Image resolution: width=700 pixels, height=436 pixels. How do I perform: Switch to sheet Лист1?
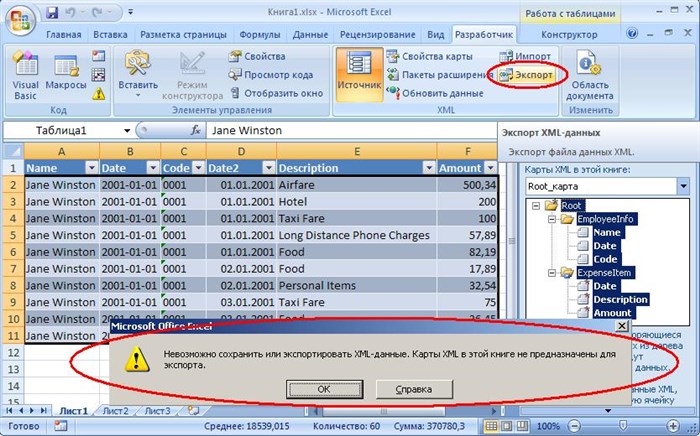(x=74, y=411)
